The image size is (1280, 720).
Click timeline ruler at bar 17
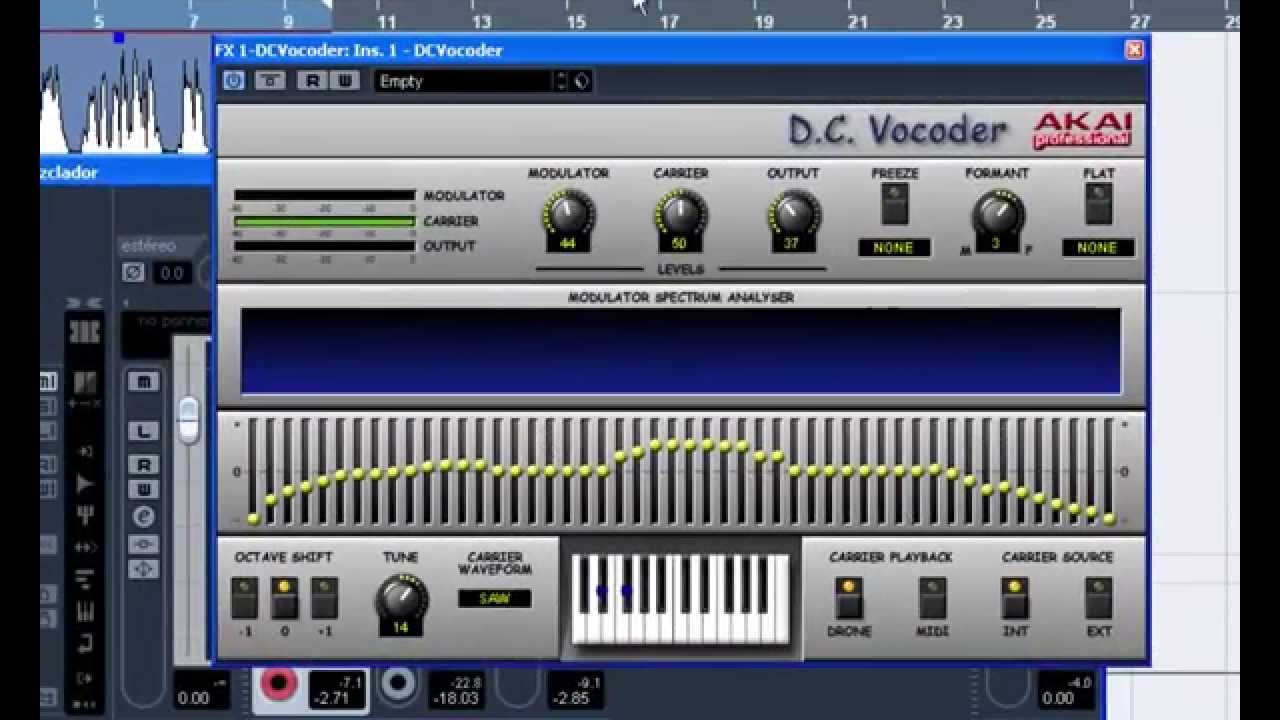coord(669,20)
